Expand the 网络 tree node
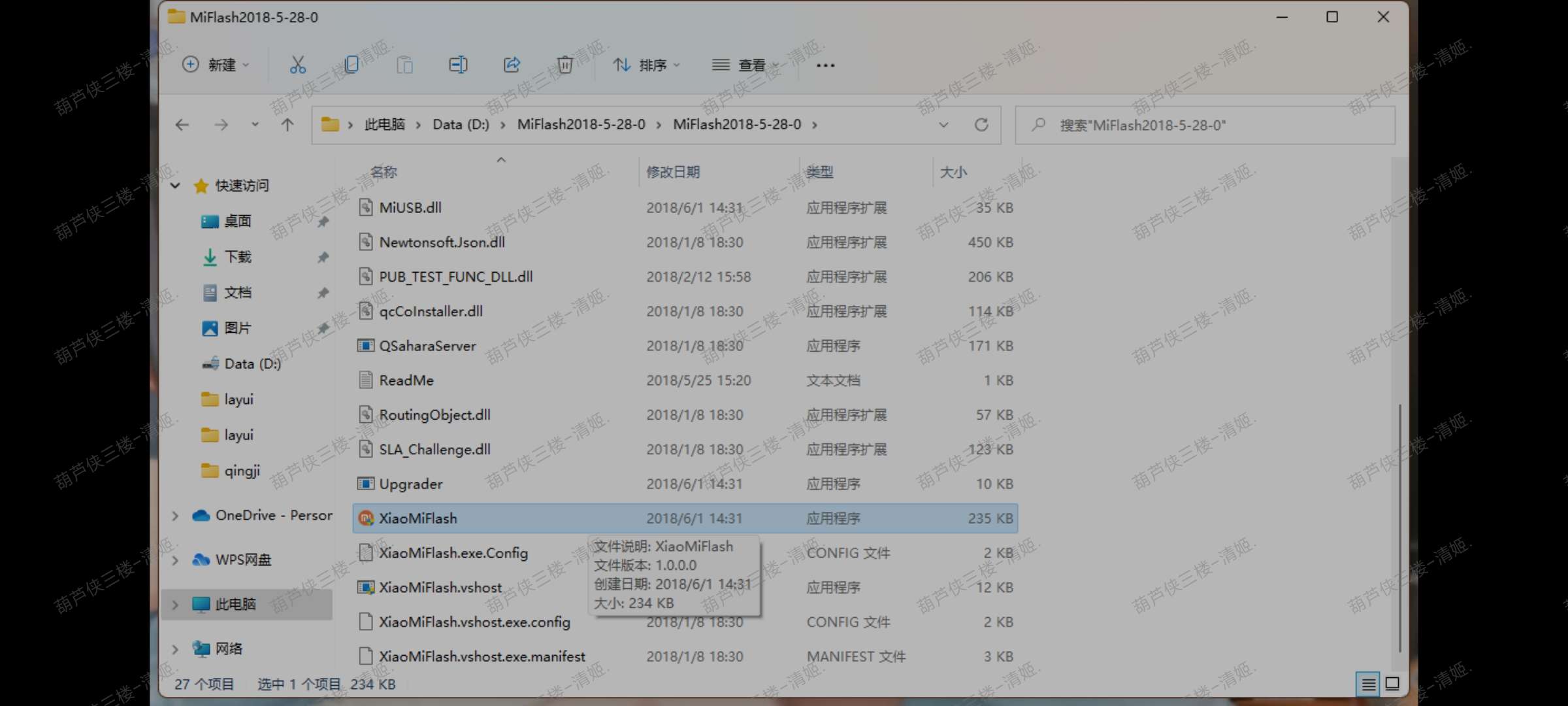 pyautogui.click(x=175, y=649)
